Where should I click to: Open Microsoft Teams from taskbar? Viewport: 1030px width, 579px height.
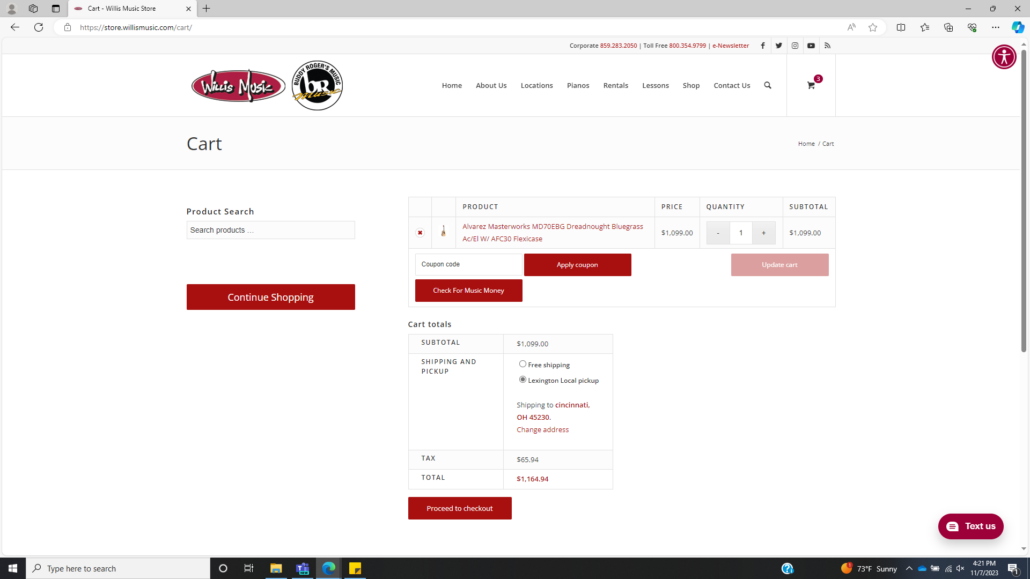click(x=302, y=568)
